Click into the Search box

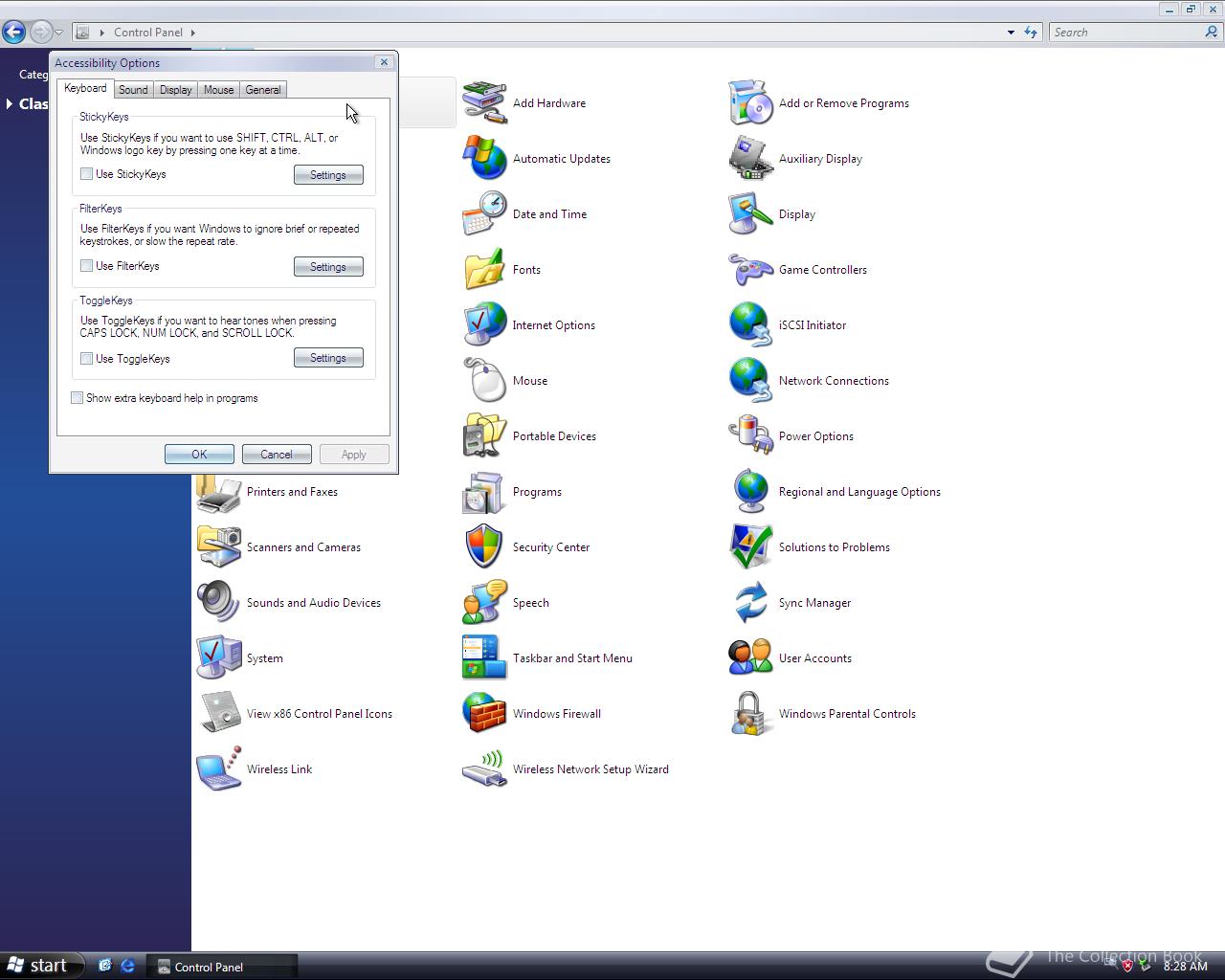pos(1125,33)
